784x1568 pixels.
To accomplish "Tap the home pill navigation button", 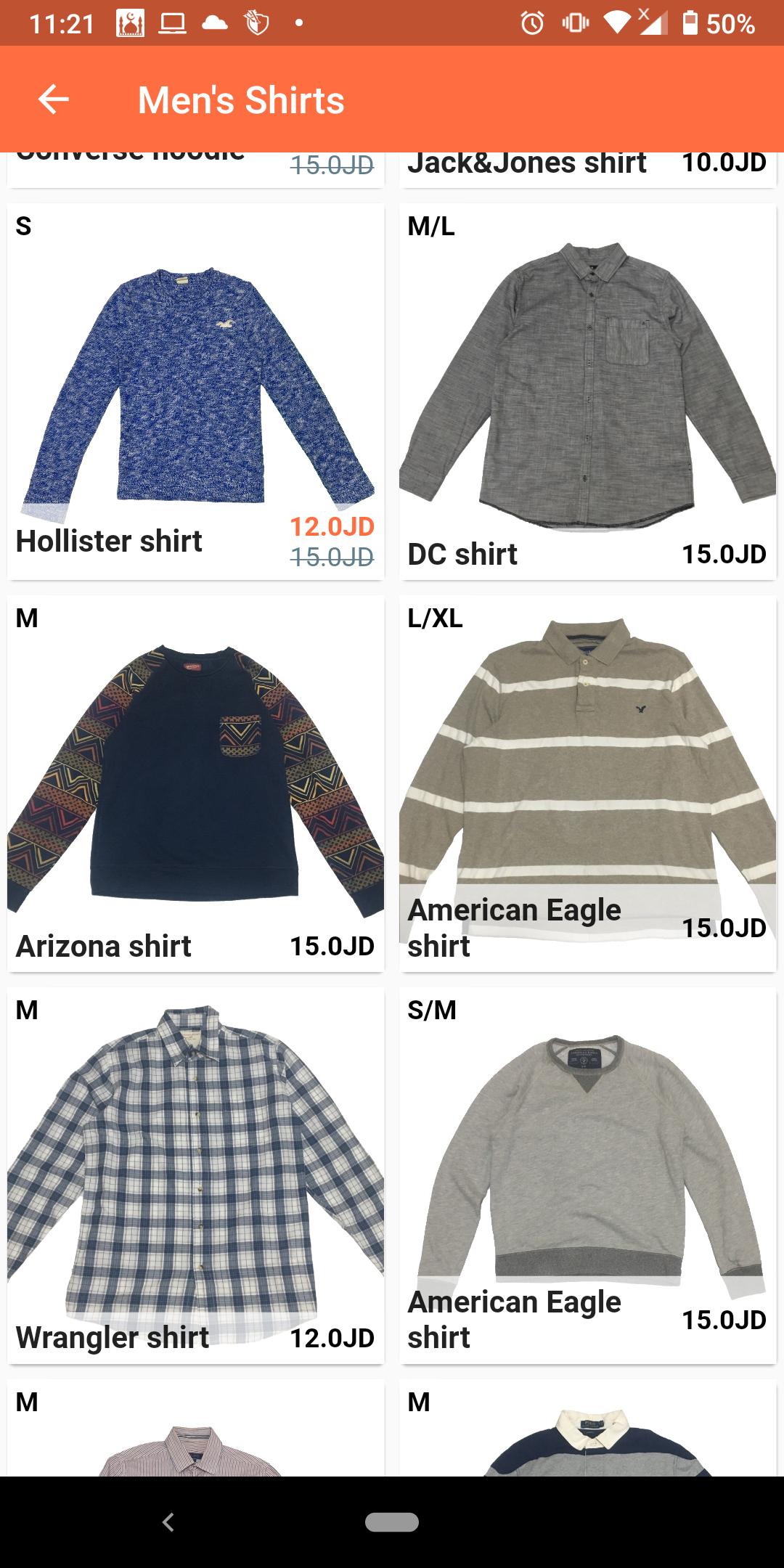I will [x=392, y=1522].
